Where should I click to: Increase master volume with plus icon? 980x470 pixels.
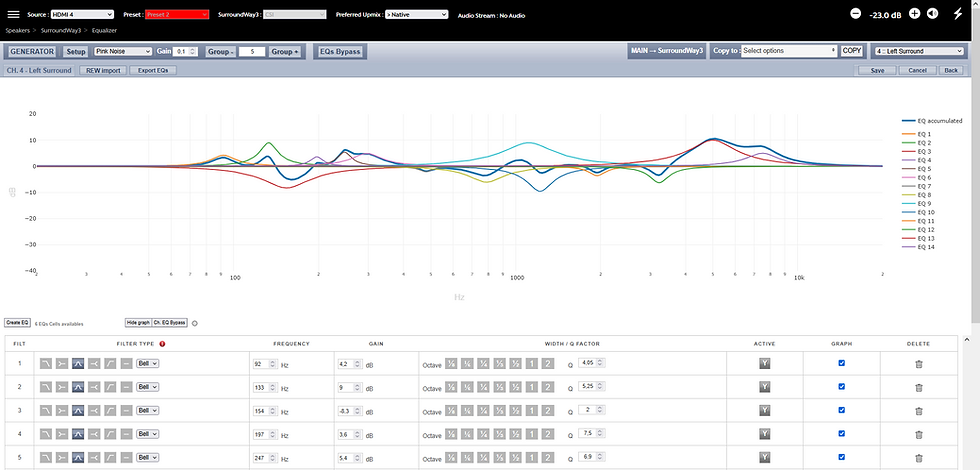tap(914, 14)
